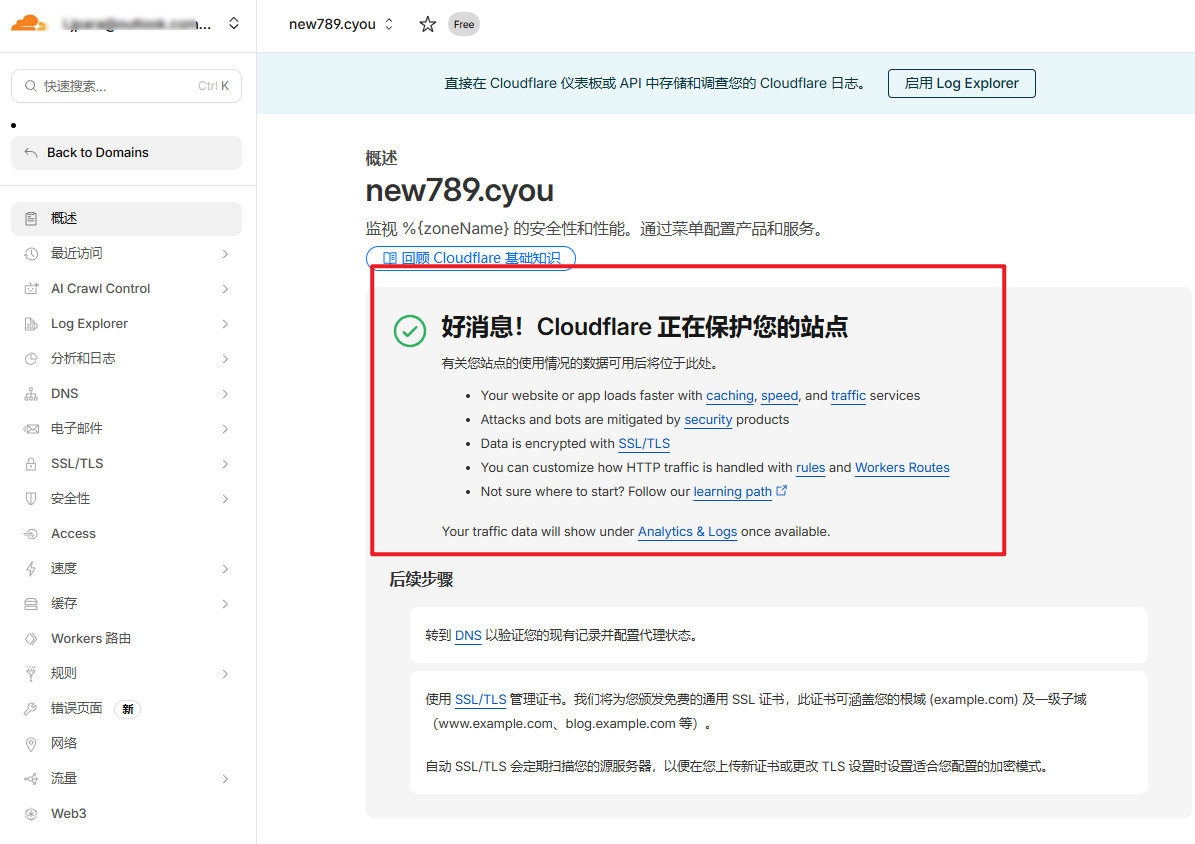The width and height of the screenshot is (1195, 844).
Task: Expand the 缓存 section chevron
Action: pyautogui.click(x=226, y=604)
